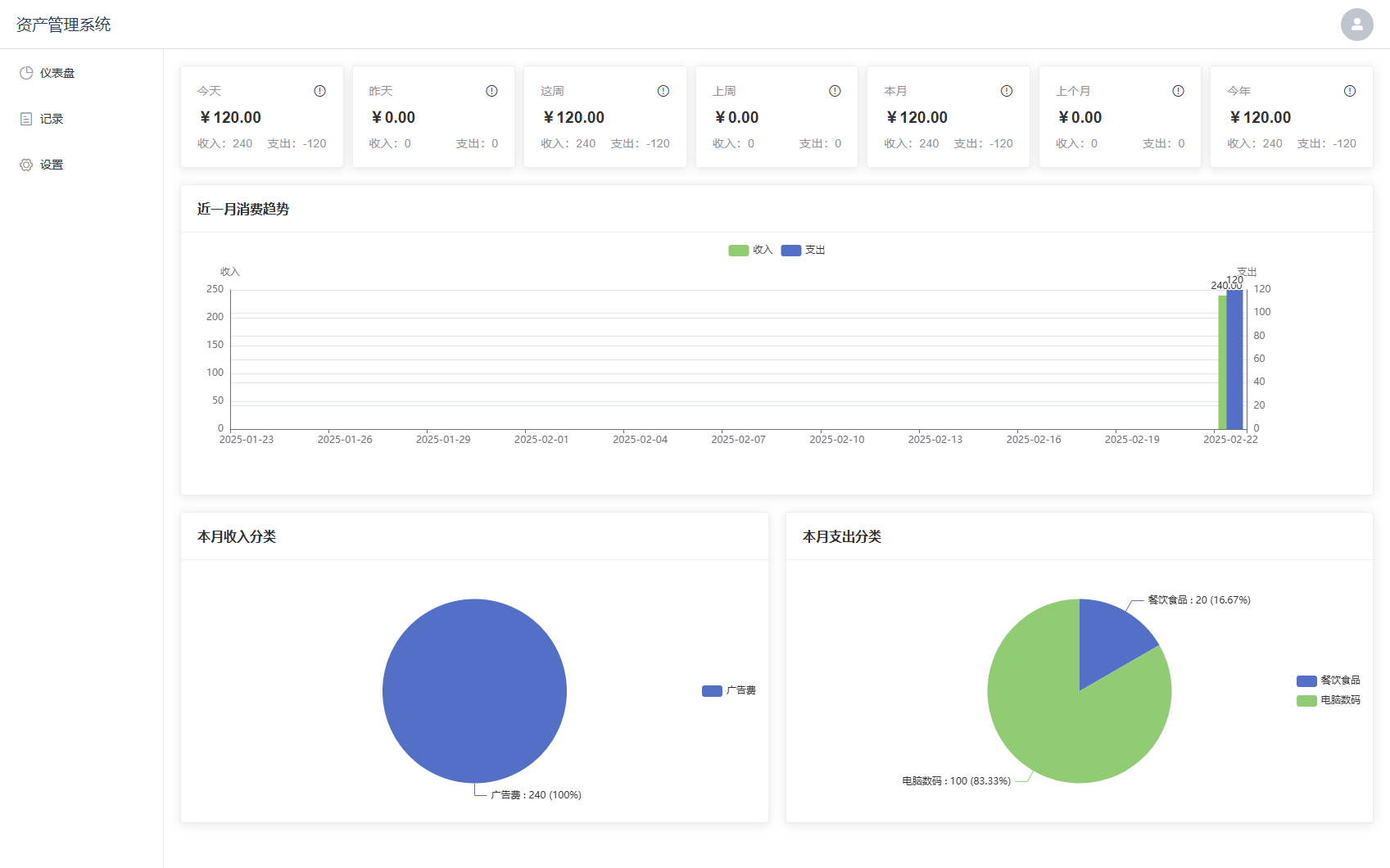Click the info icon on 这周 card

(x=663, y=91)
